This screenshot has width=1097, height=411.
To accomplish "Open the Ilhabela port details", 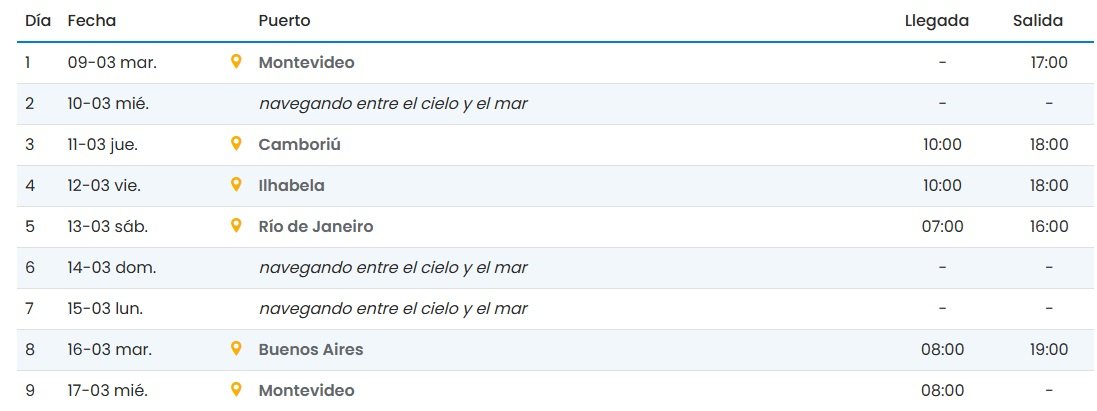I will point(291,185).
